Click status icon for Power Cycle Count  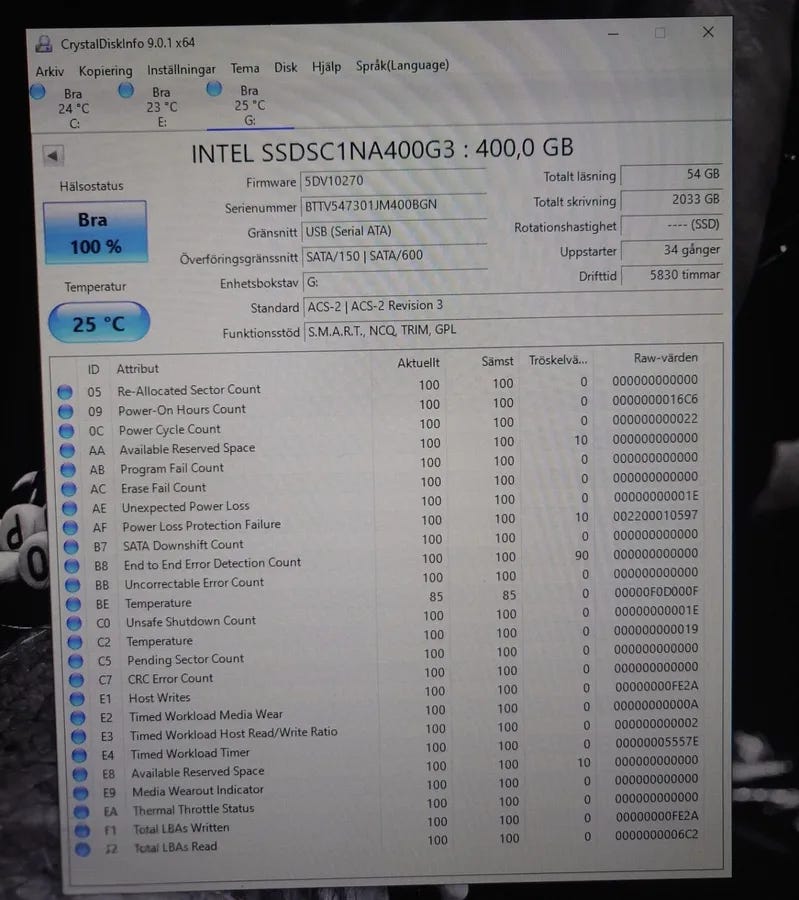coord(67,430)
